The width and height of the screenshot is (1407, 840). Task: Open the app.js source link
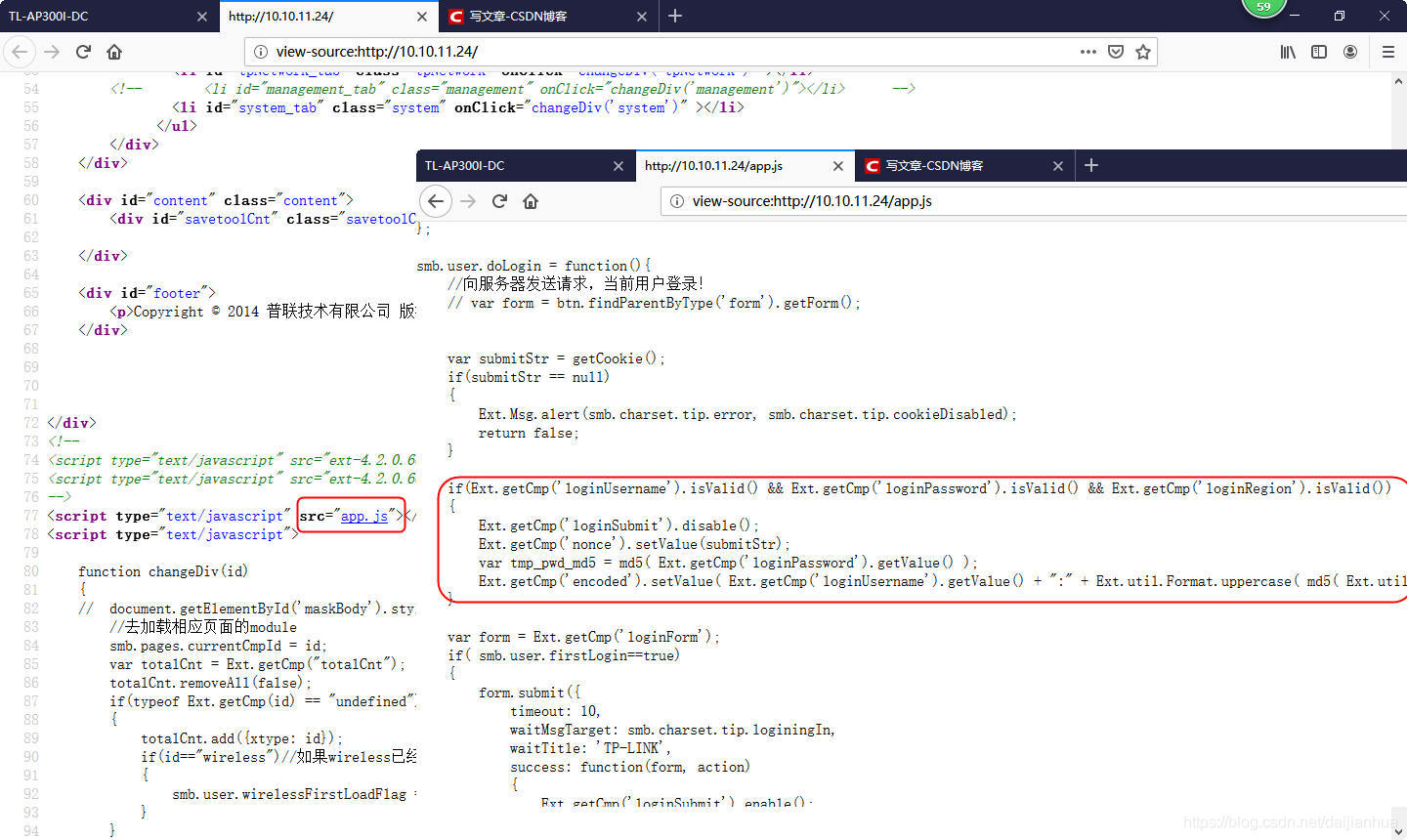point(364,516)
